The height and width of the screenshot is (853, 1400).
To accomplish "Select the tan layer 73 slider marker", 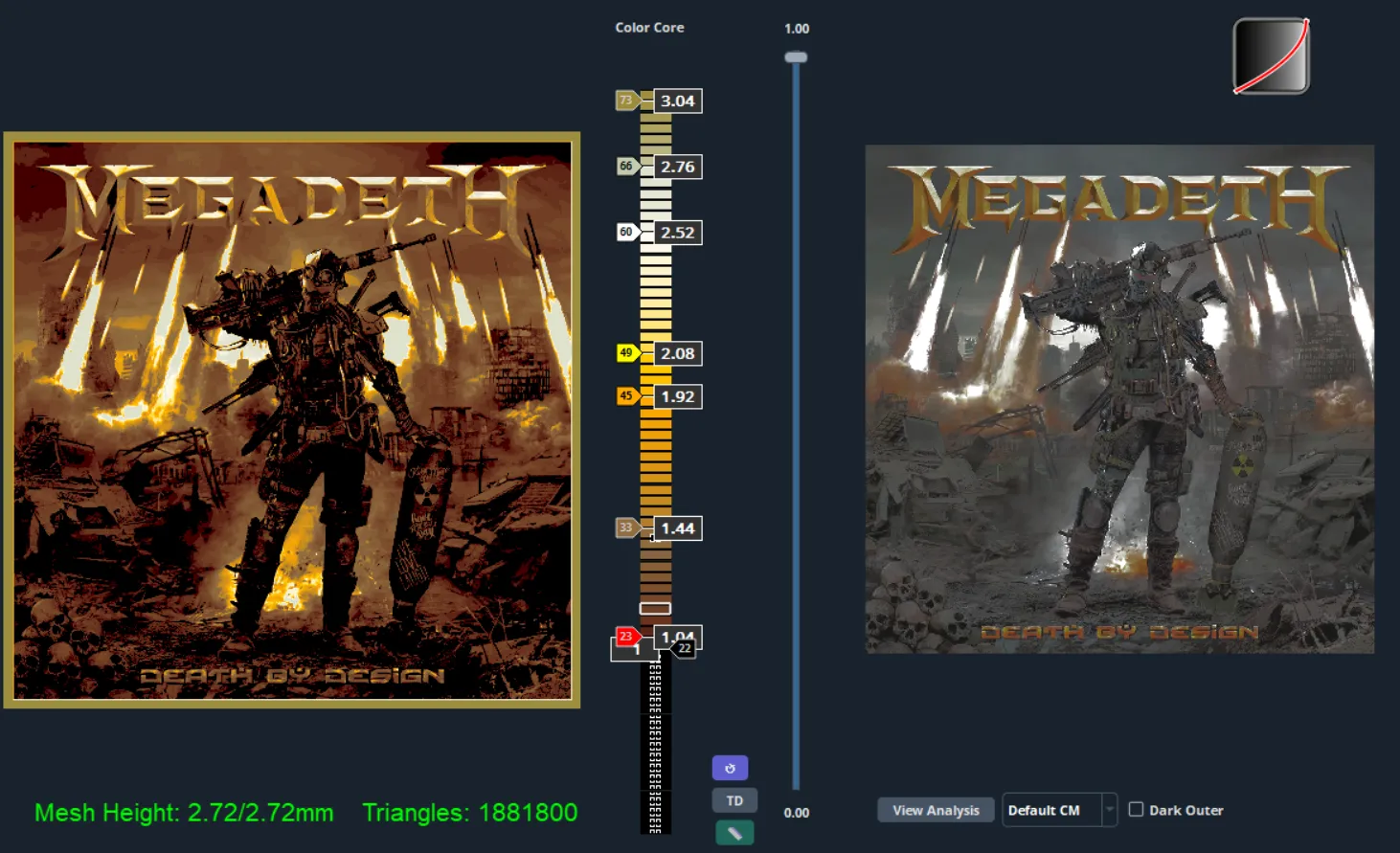I will [626, 101].
